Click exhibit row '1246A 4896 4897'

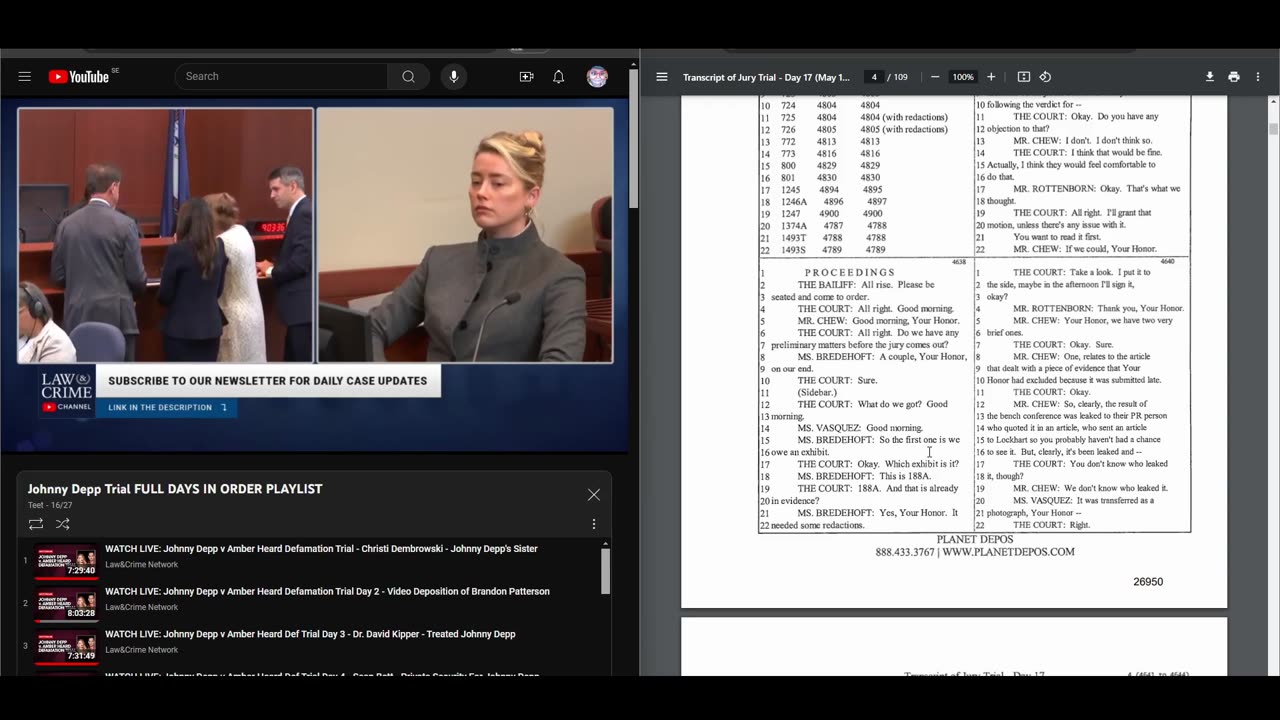coord(833,201)
